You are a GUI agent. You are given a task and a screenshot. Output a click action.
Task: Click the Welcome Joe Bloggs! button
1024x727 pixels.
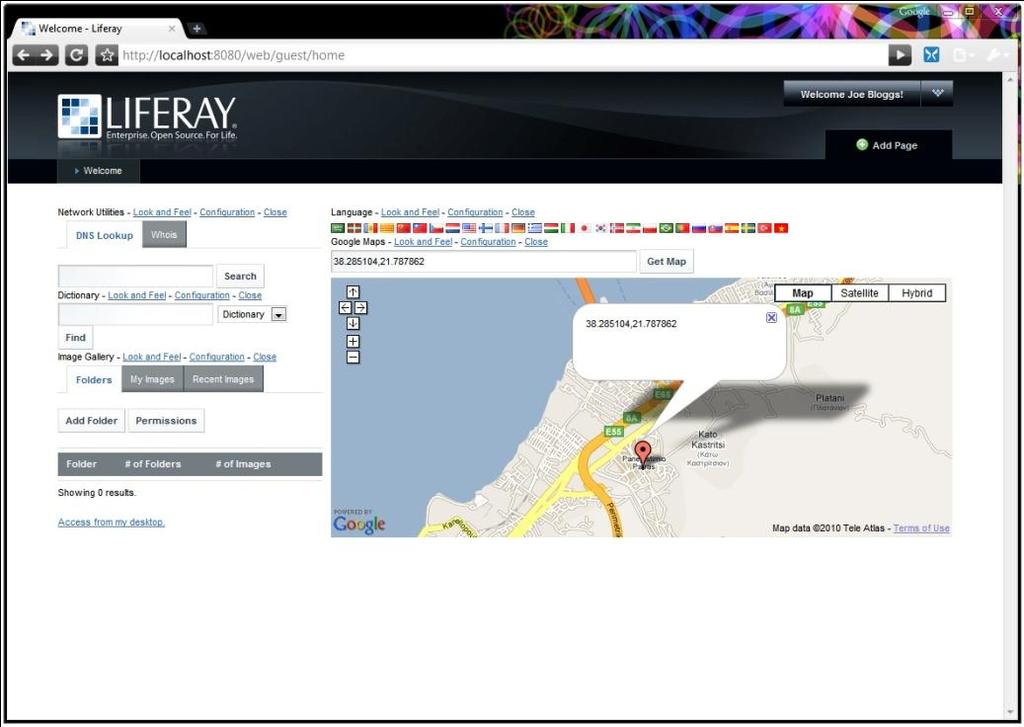pos(852,94)
